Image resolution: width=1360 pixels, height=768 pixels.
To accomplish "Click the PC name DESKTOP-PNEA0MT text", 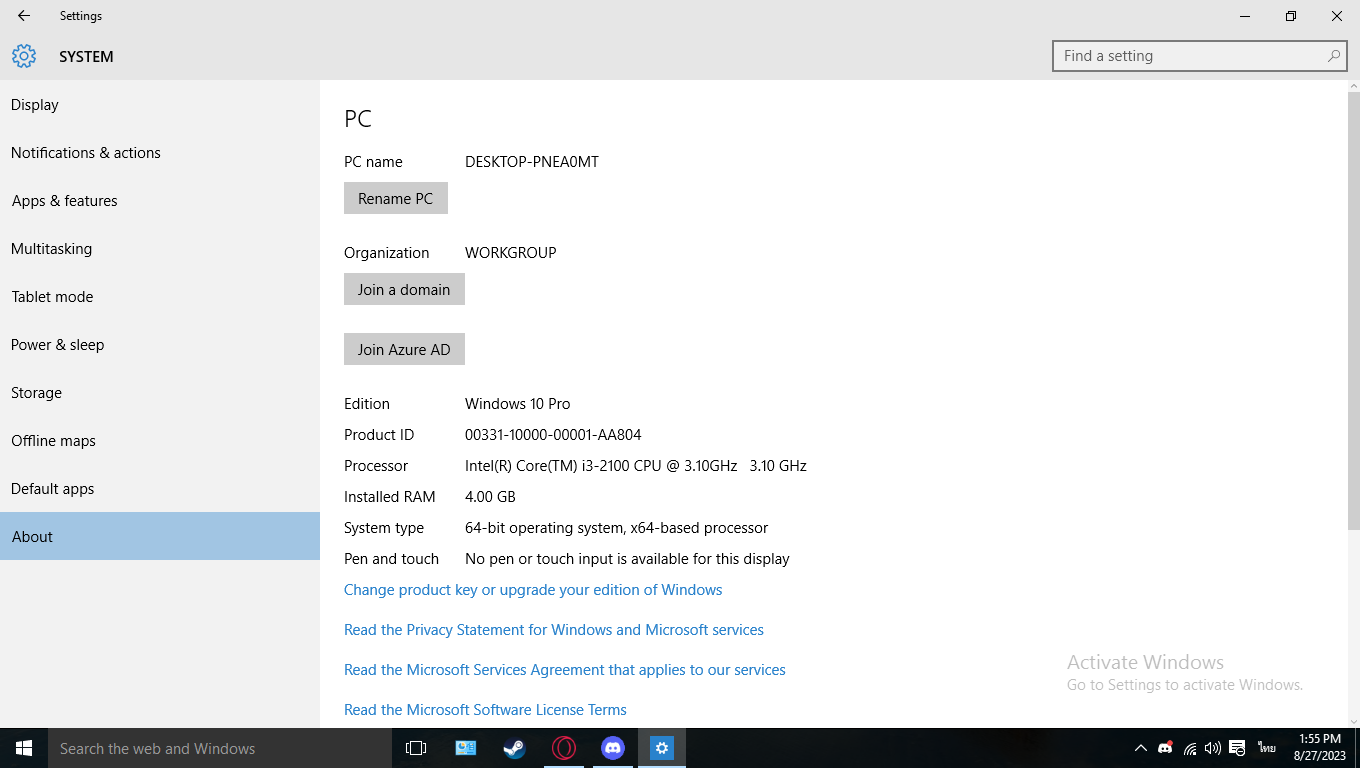I will 532,162.
